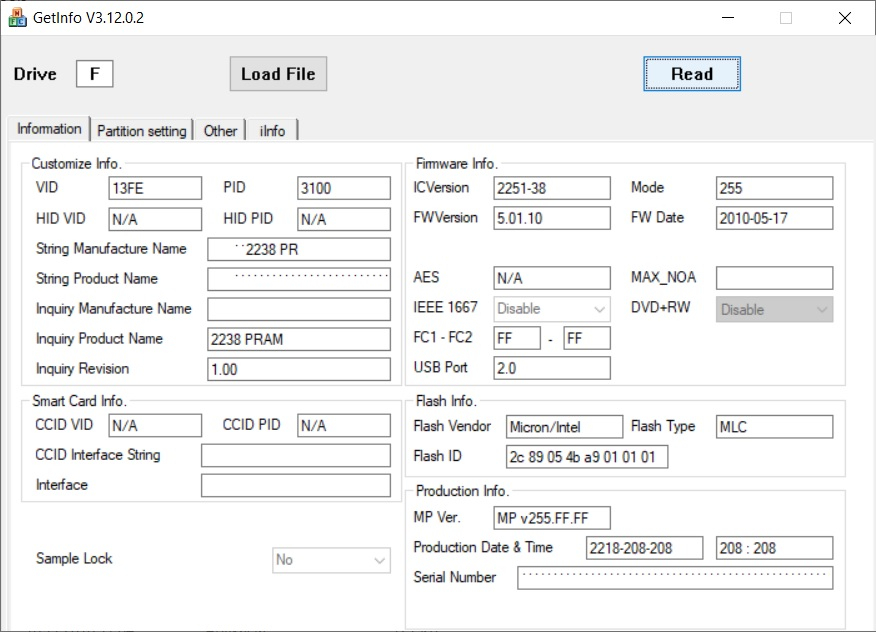Image resolution: width=876 pixels, height=632 pixels.
Task: Click the Serial Number field
Action: point(675,578)
